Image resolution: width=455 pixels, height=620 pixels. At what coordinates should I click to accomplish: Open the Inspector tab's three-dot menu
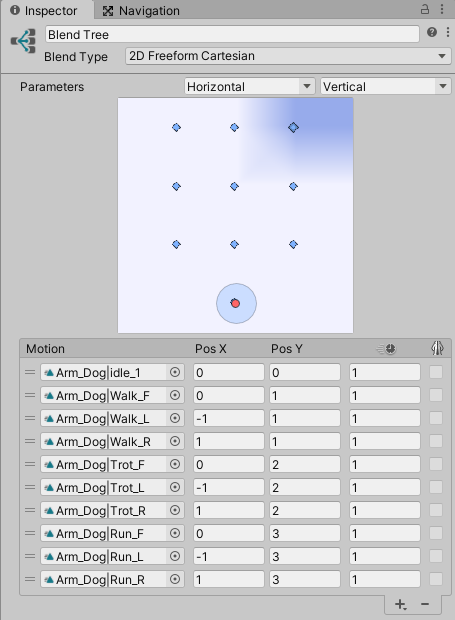442,9
